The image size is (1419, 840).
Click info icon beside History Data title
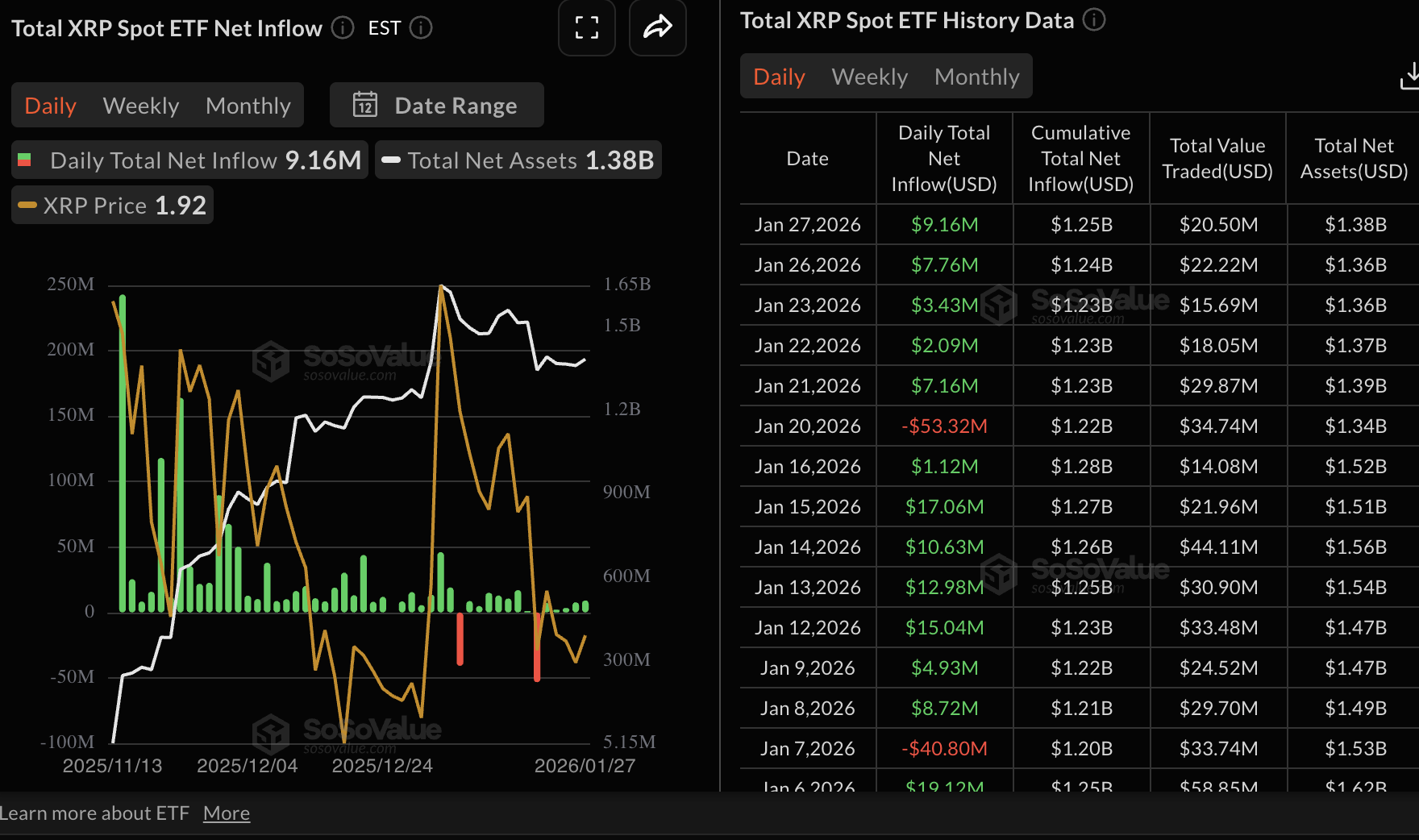(x=1094, y=20)
